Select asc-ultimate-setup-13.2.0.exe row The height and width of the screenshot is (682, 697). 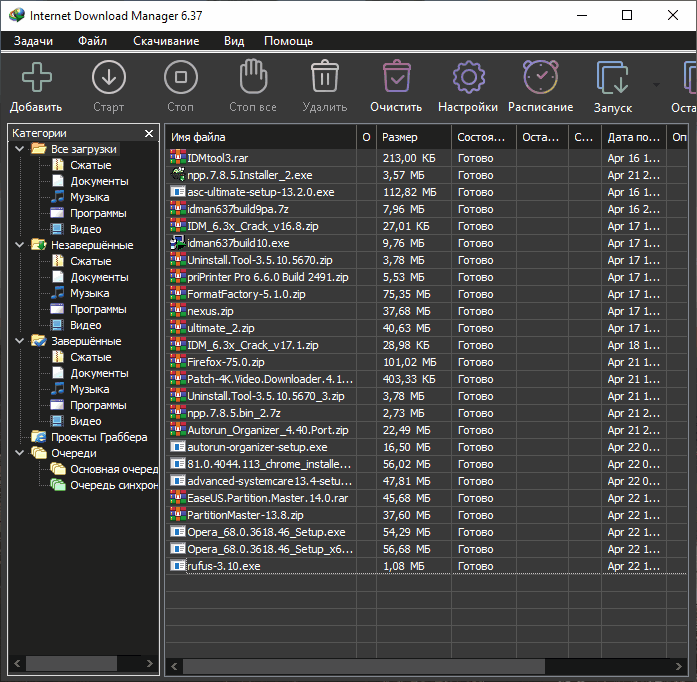427,192
